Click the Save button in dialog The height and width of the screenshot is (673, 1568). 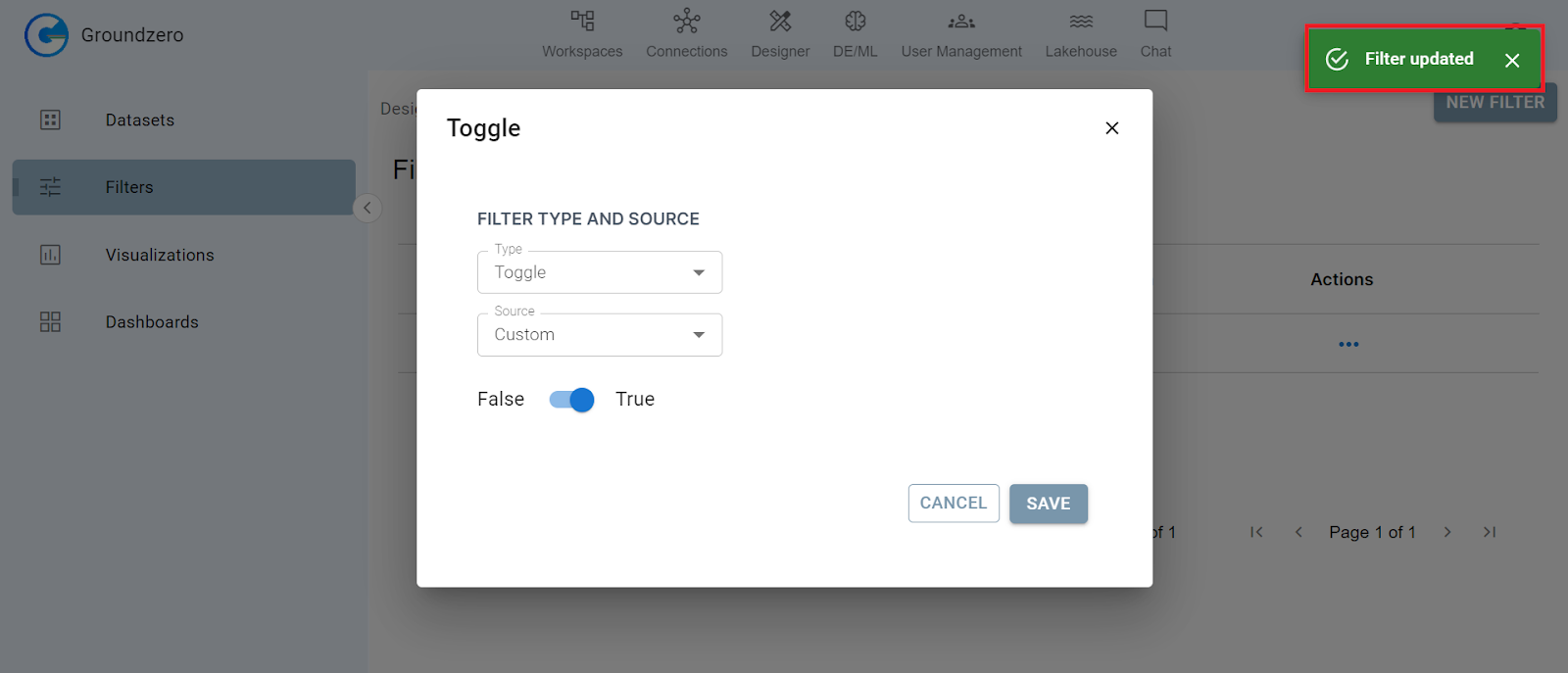(x=1048, y=504)
